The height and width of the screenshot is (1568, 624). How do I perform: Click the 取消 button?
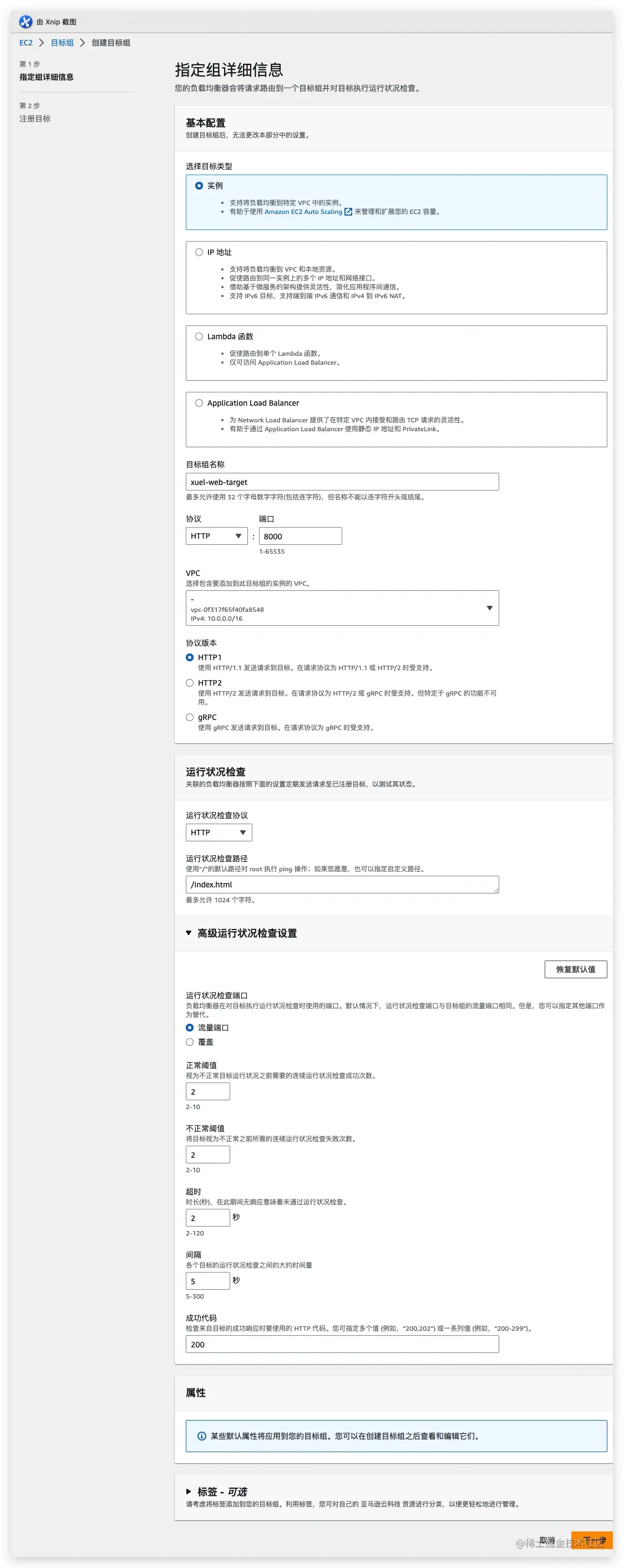click(547, 1540)
